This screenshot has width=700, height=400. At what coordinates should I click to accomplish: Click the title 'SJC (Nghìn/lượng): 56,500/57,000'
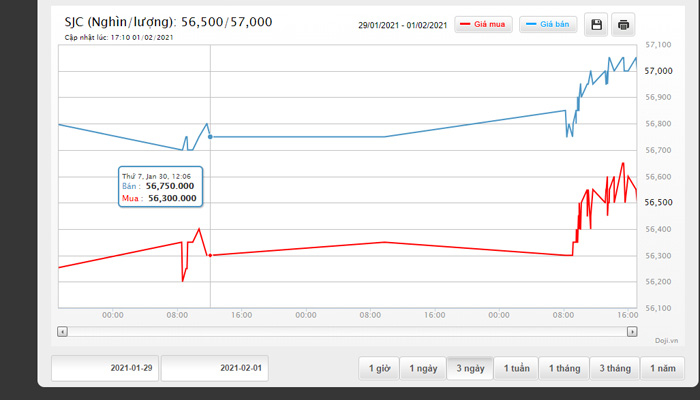168,22
